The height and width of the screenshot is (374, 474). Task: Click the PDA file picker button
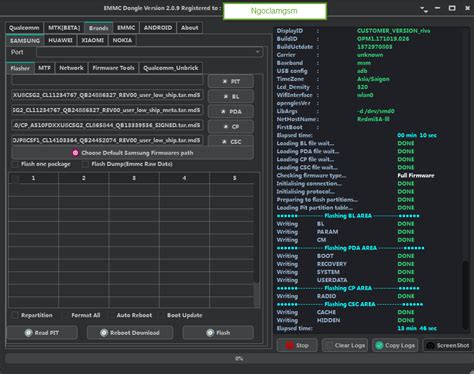[x=231, y=111]
